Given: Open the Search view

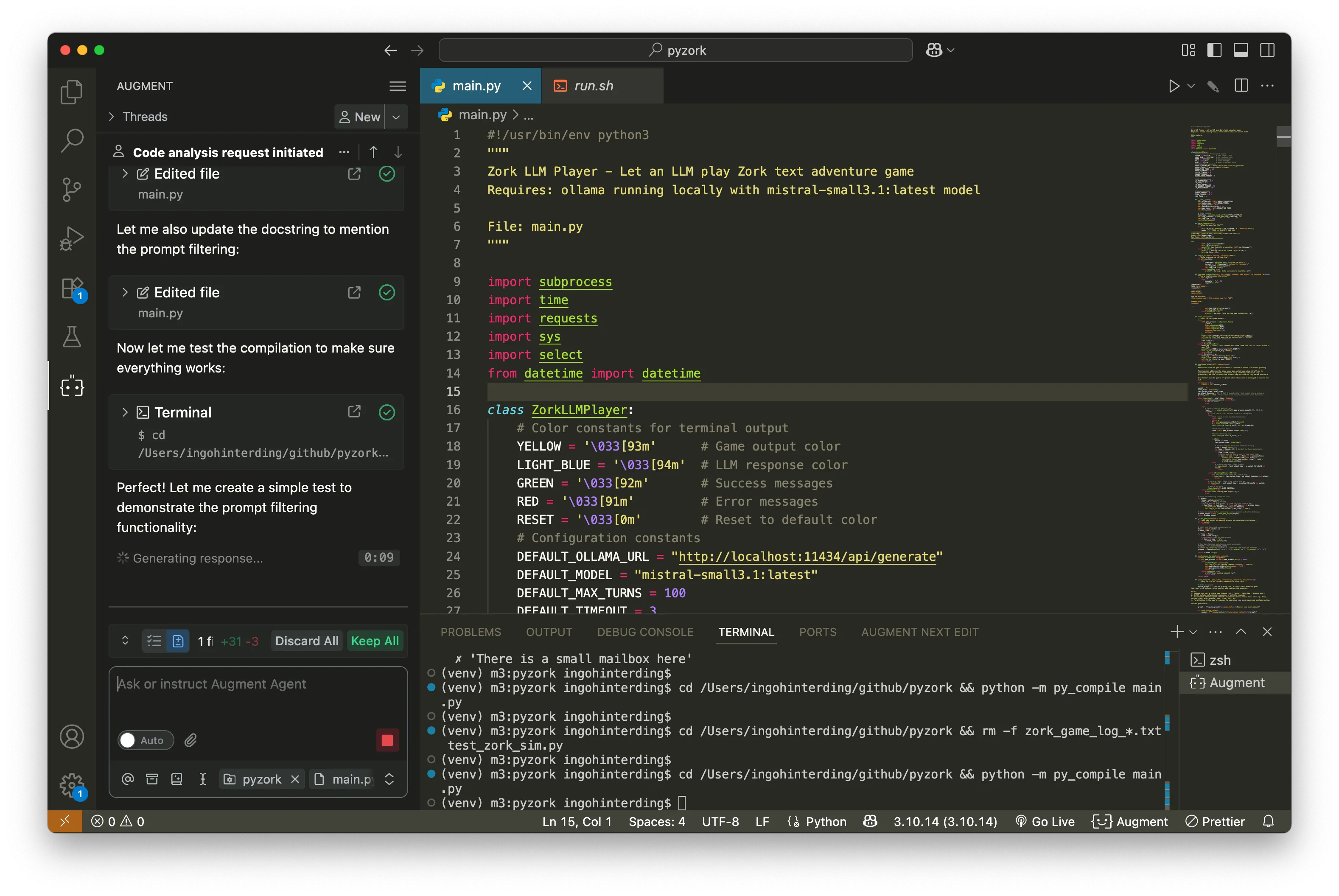Looking at the screenshot, I should point(71,140).
